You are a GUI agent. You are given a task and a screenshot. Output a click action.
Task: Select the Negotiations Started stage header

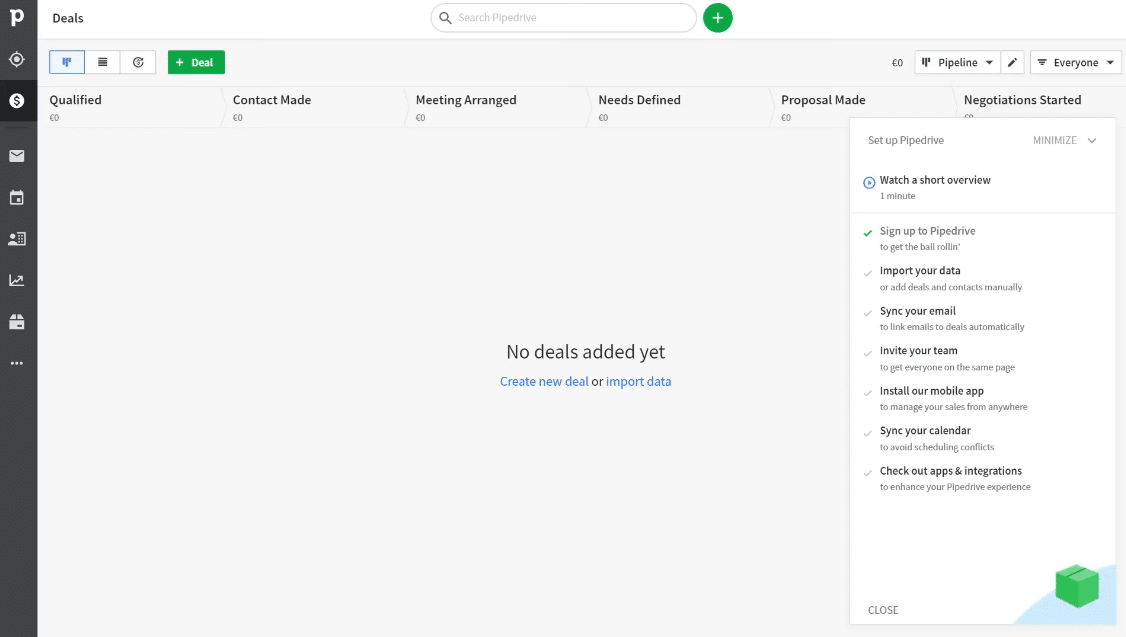pos(1023,101)
